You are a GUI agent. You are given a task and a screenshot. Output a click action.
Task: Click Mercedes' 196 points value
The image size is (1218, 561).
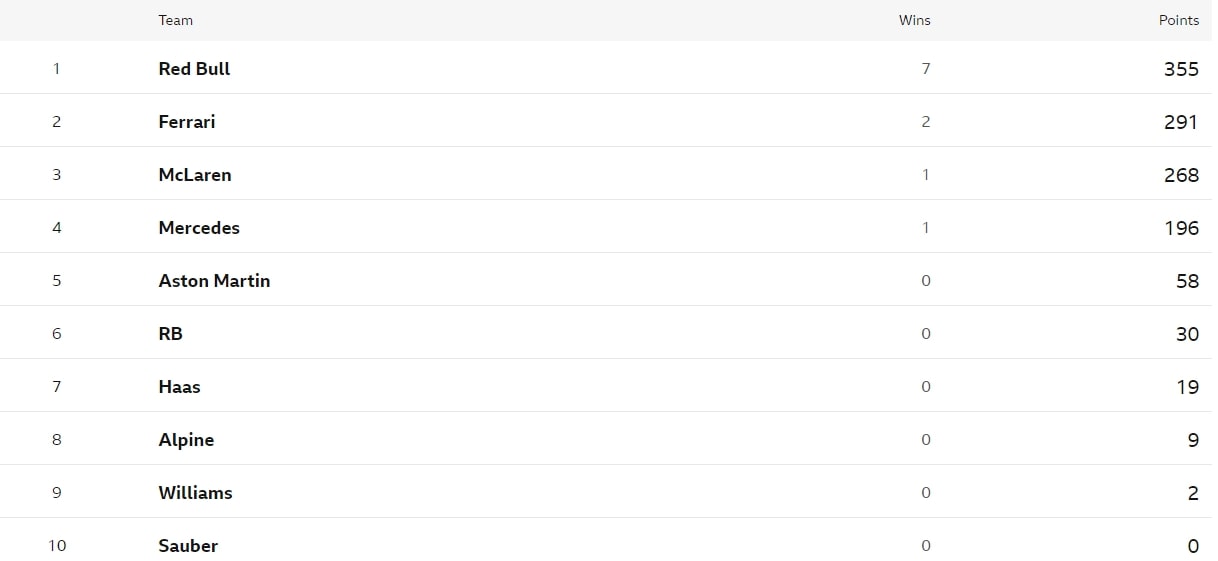coord(1181,228)
